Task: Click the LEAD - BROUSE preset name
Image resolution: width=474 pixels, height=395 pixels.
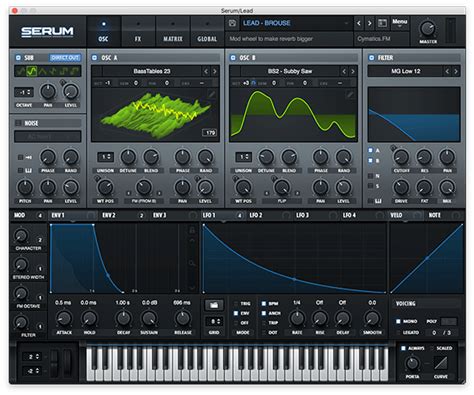Action: 266,23
